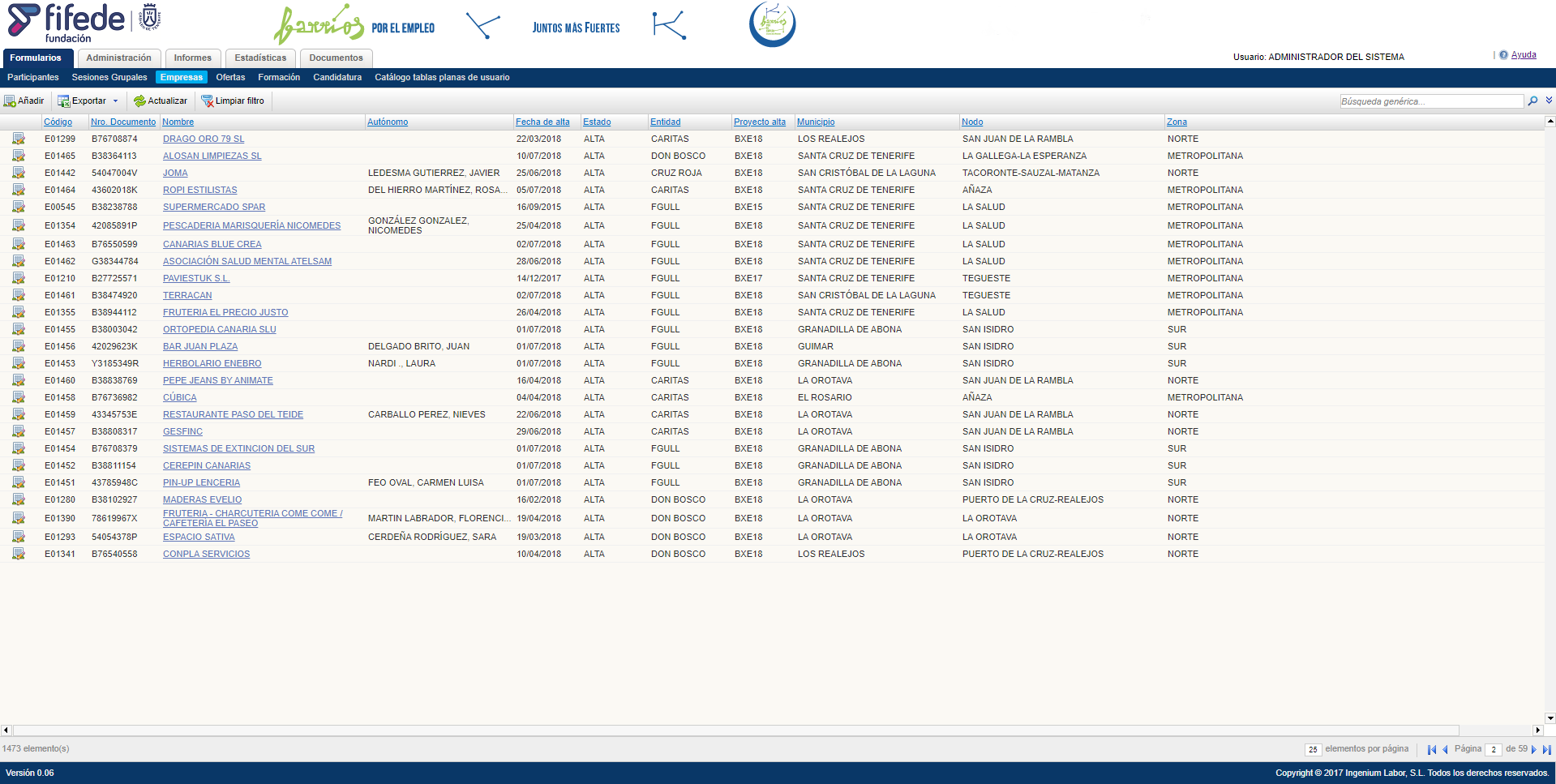The height and width of the screenshot is (784, 1556).
Task: Open the Exportar dropdown arrow
Action: (x=115, y=101)
